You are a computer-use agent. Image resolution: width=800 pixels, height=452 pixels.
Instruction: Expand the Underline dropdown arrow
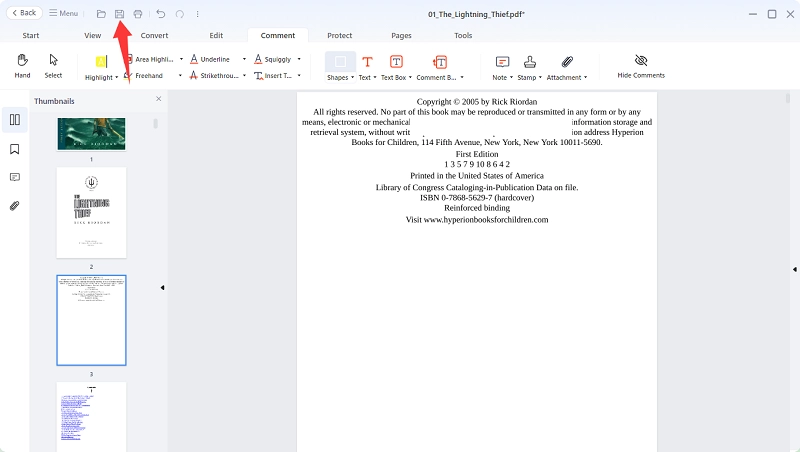[x=244, y=59]
